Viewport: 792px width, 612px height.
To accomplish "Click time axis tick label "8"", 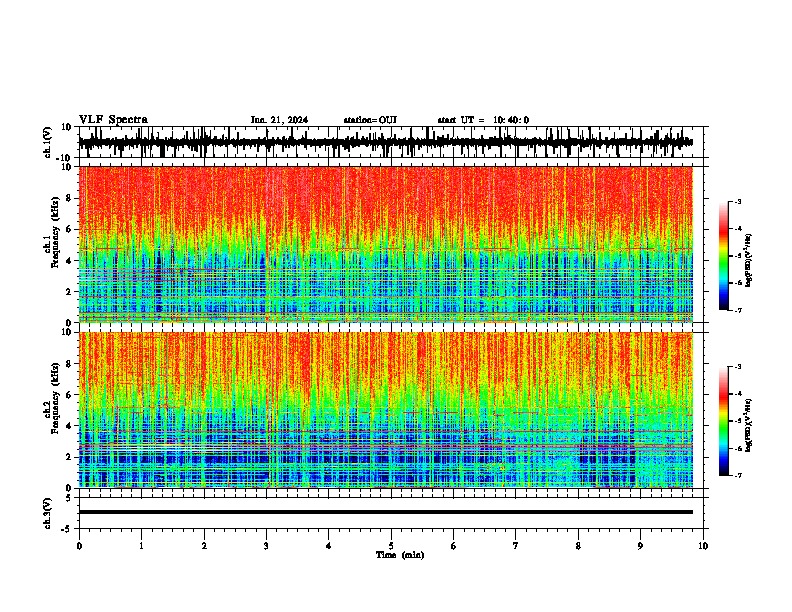I will coord(578,546).
